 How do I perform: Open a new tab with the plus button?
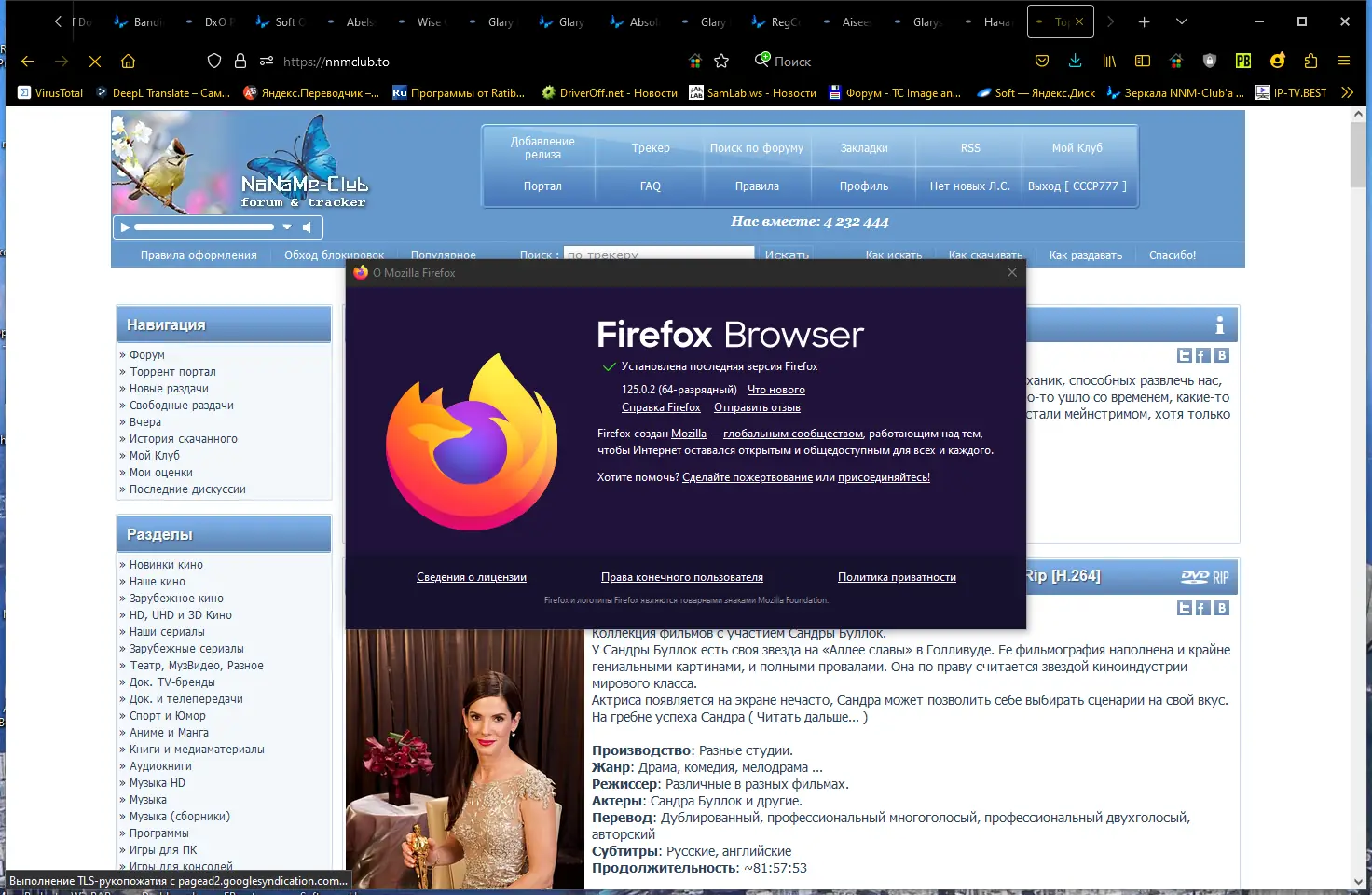click(x=1144, y=21)
